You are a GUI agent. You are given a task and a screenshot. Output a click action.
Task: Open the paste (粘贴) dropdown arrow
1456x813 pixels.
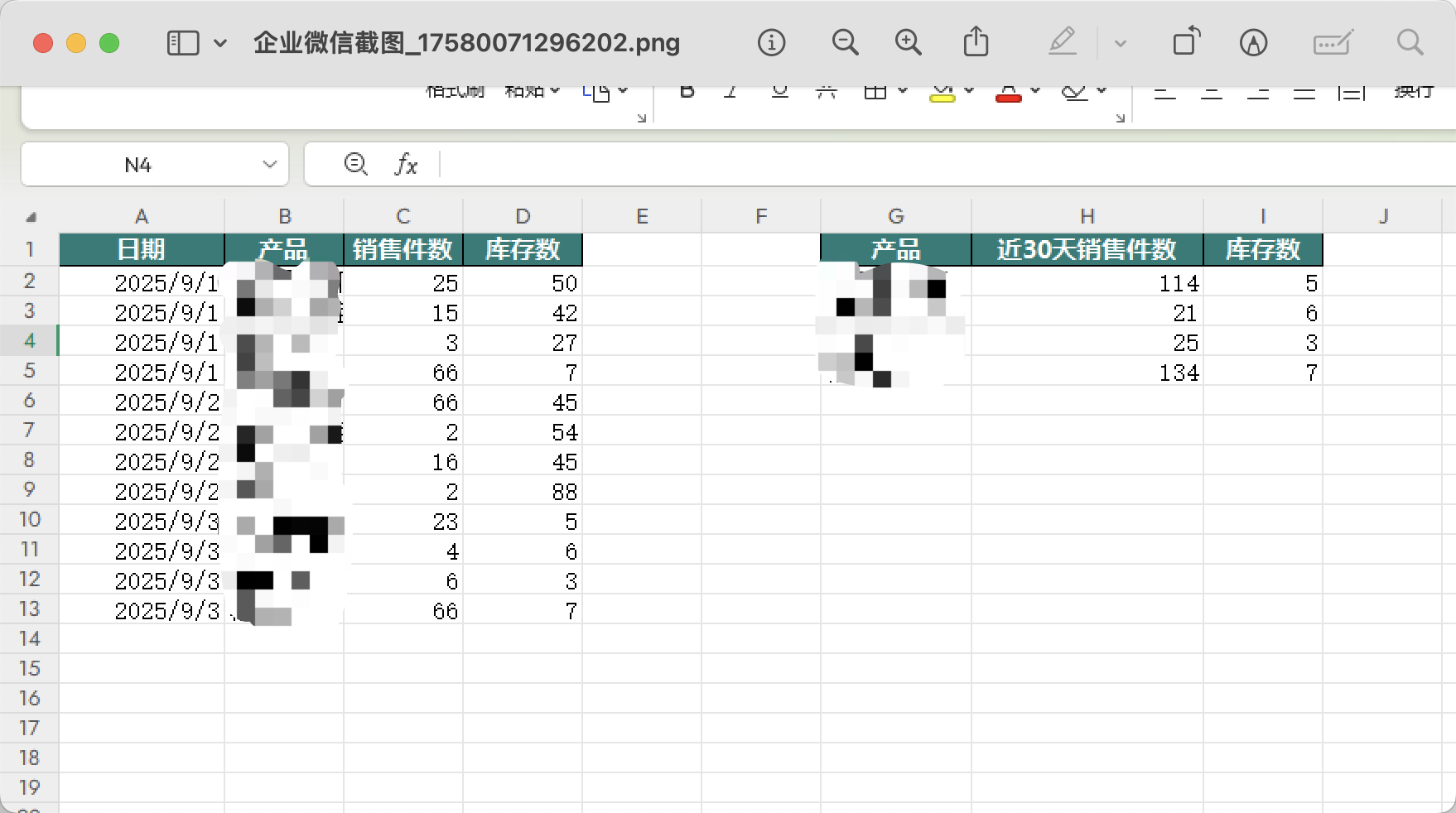[x=555, y=90]
